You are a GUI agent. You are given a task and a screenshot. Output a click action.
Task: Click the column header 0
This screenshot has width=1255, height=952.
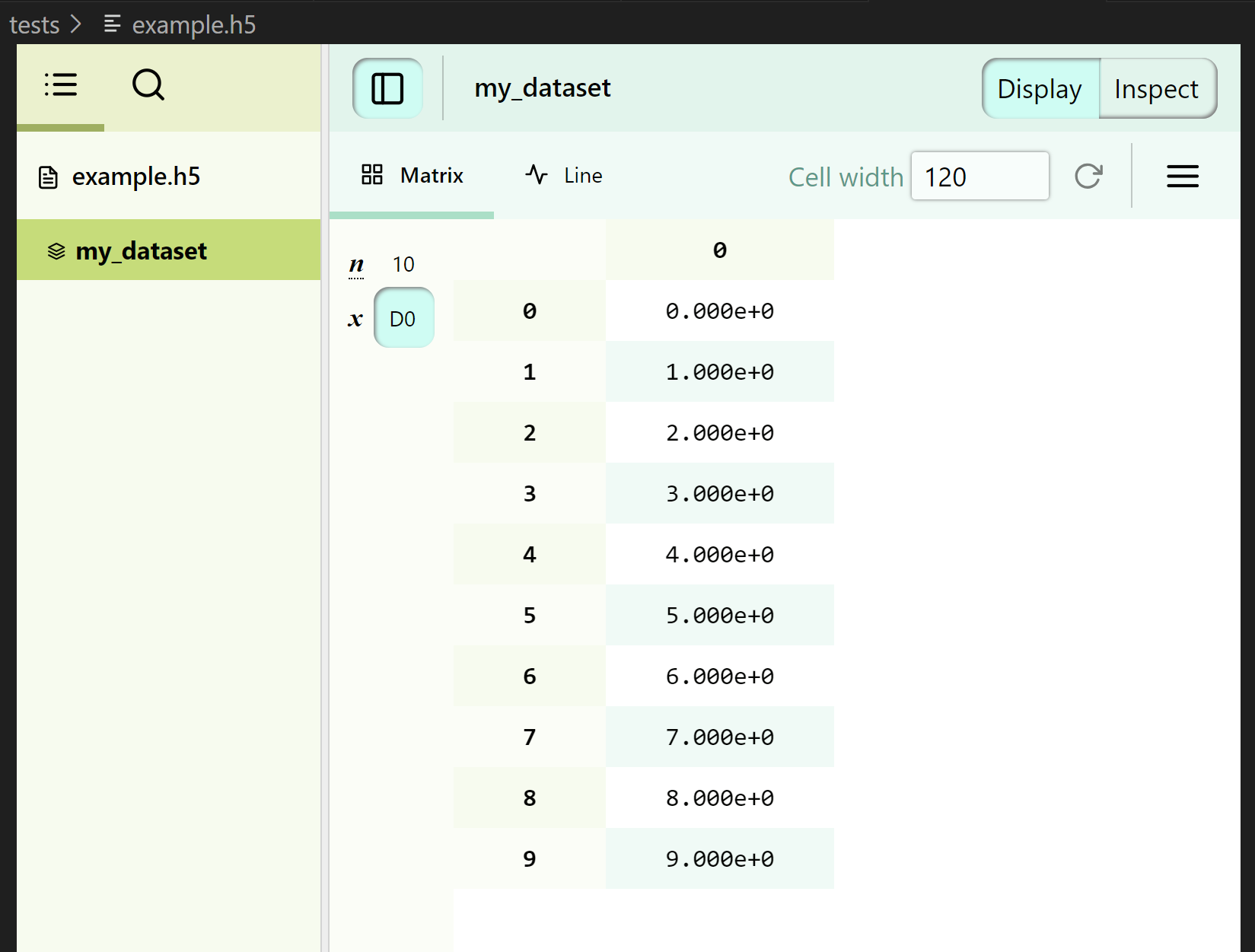[720, 250]
